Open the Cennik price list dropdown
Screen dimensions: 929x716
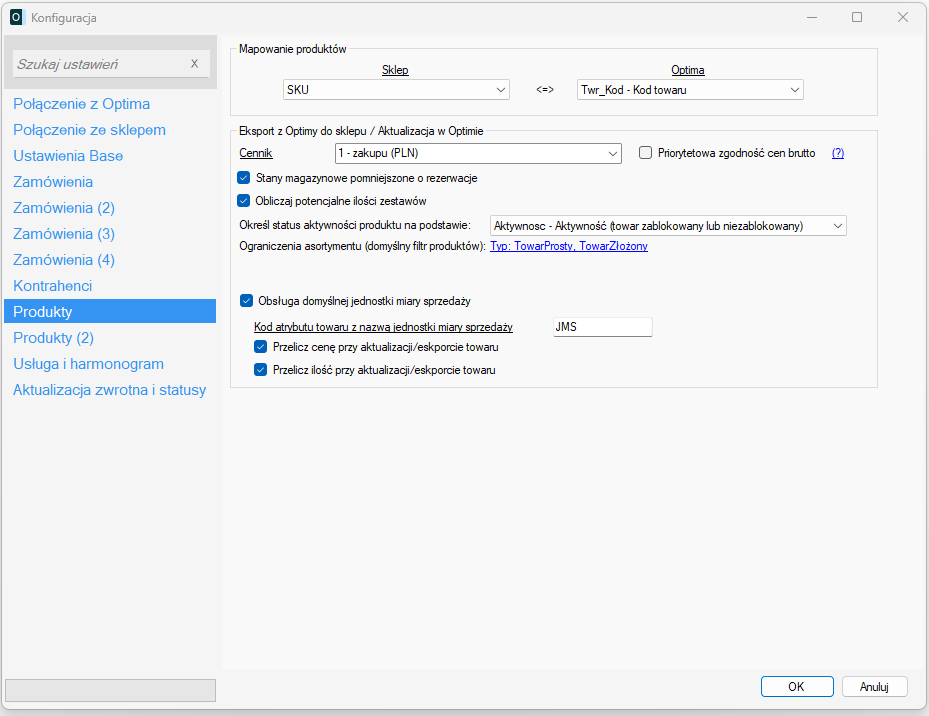click(x=478, y=154)
